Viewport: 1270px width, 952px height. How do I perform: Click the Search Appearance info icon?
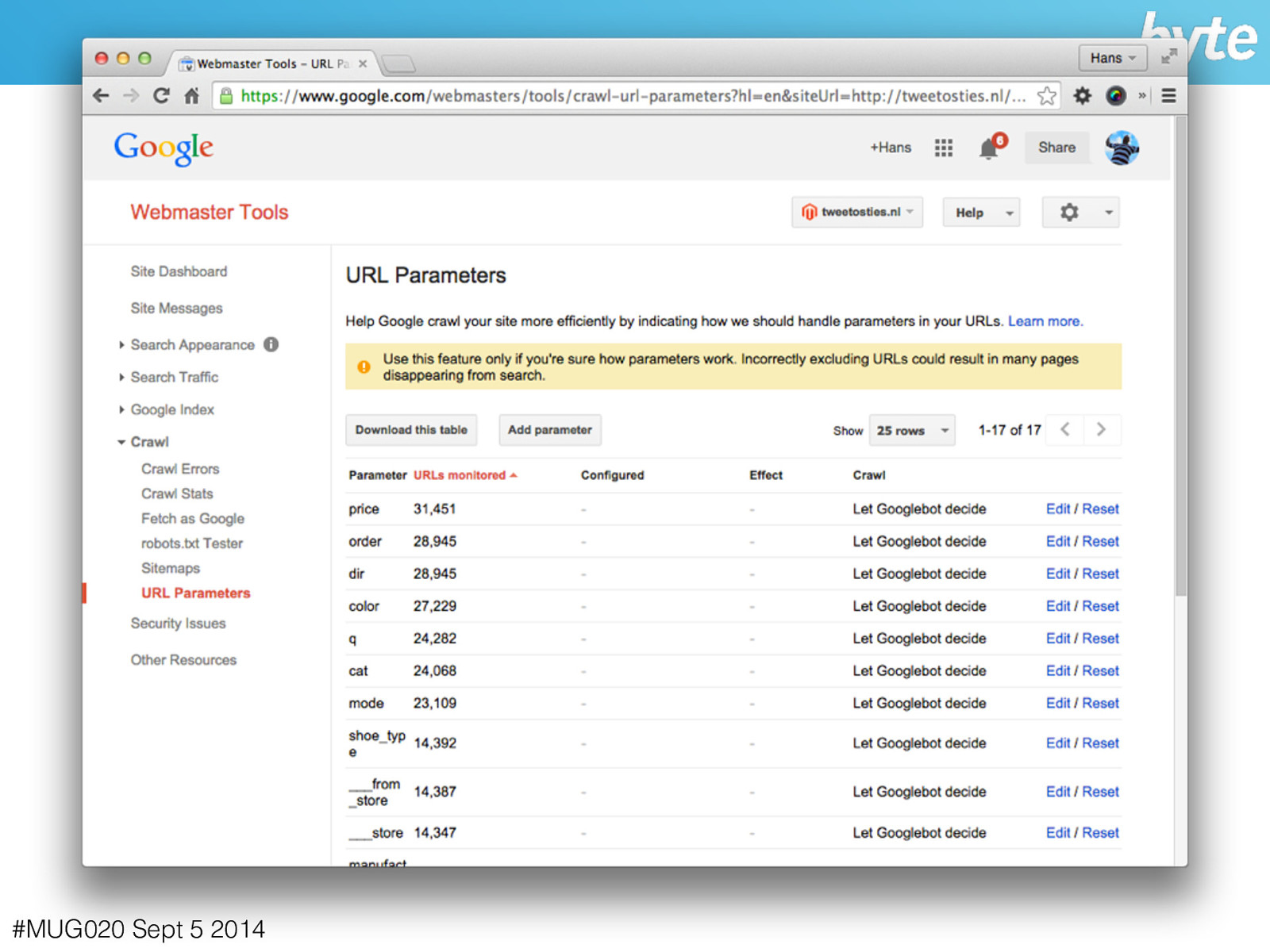point(271,344)
